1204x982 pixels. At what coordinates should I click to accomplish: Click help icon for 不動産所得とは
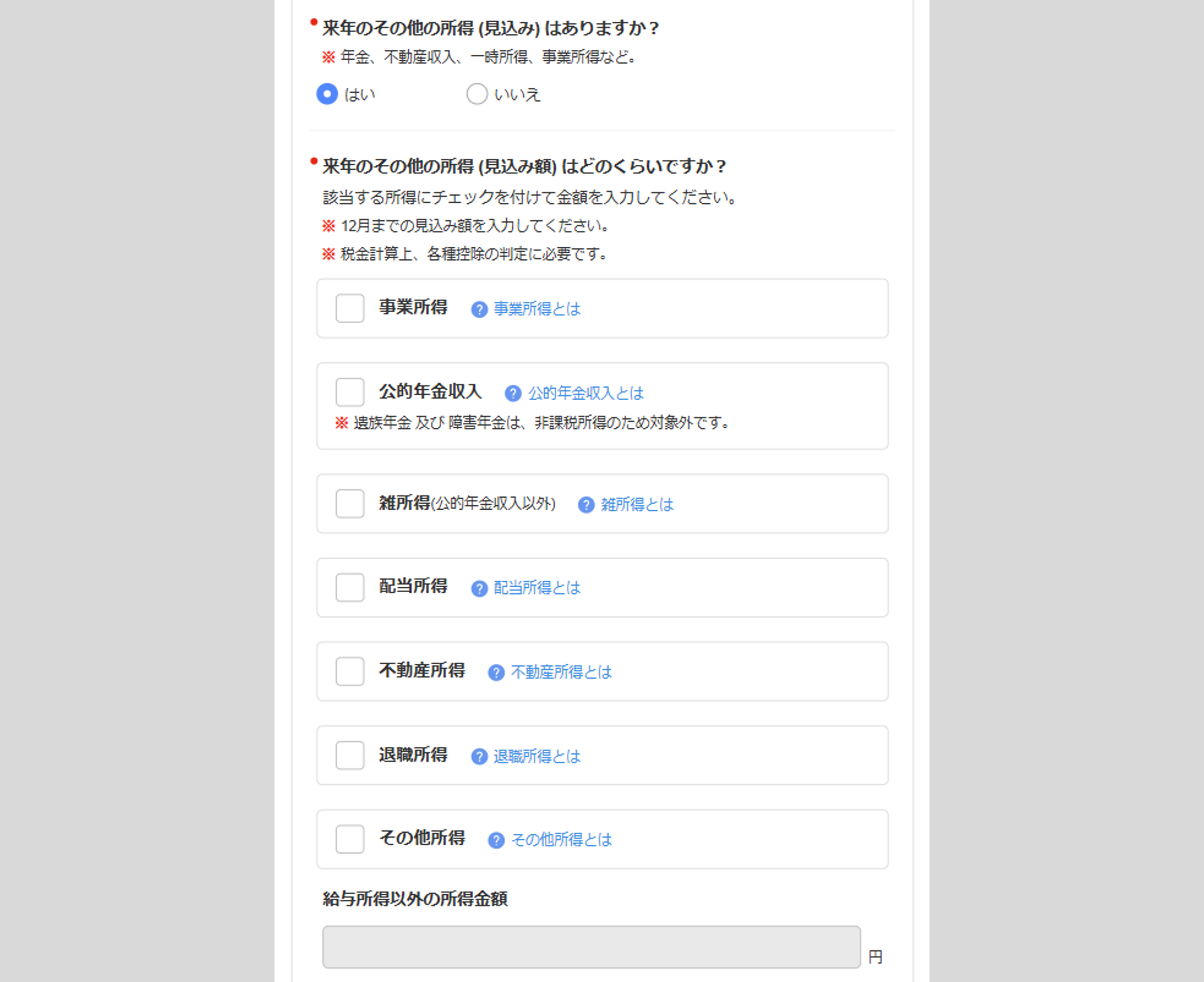tap(496, 673)
